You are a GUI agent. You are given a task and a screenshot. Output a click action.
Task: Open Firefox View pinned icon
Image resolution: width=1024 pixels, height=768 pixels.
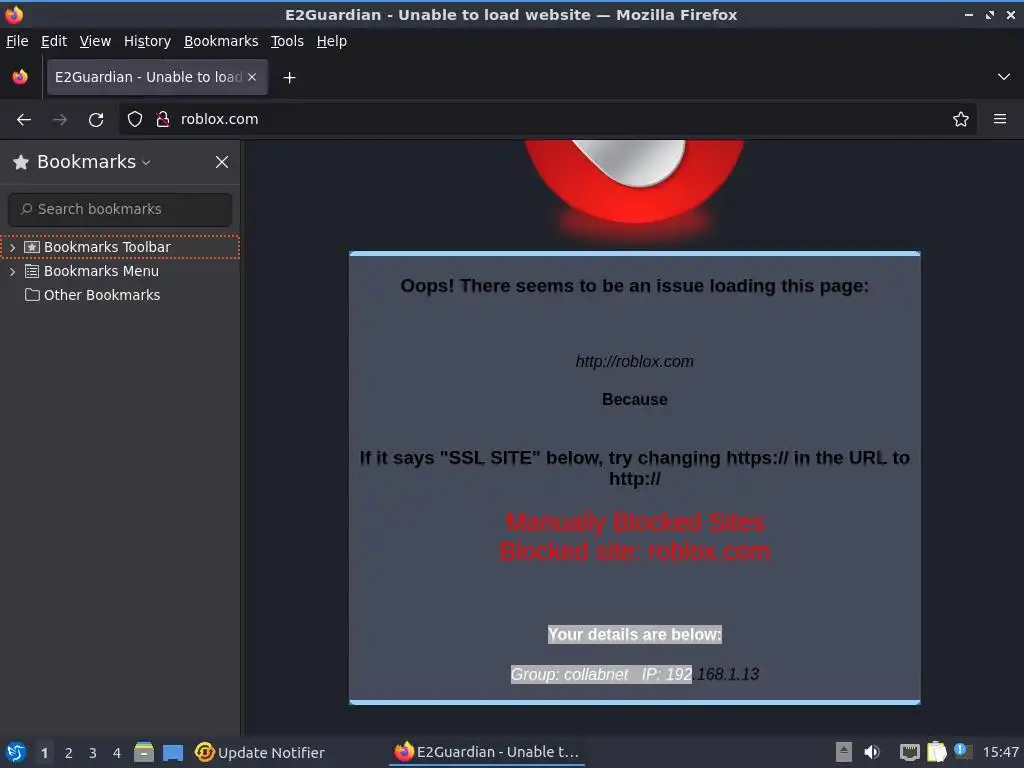20,77
